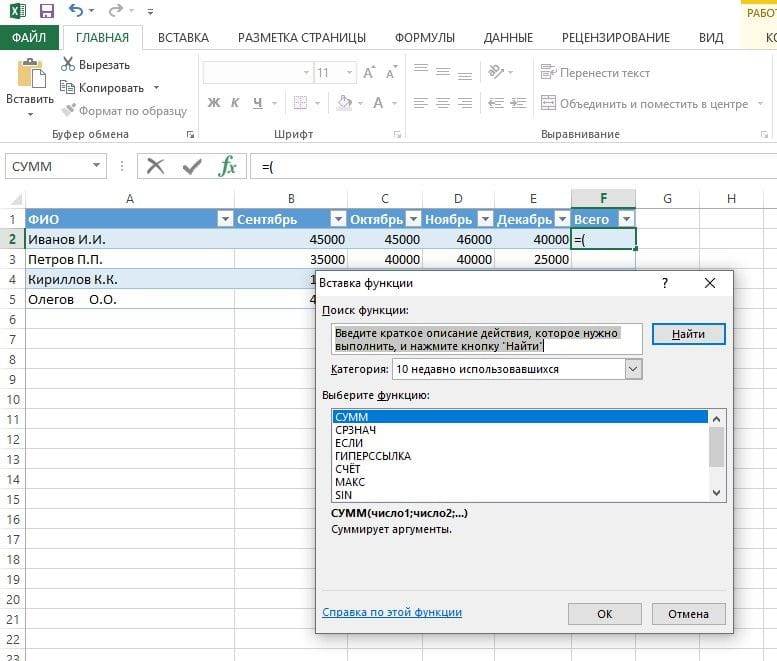Switch to the РЕЦЕНЗИРОВАНИЕ tab
The image size is (777, 661).
[615, 38]
